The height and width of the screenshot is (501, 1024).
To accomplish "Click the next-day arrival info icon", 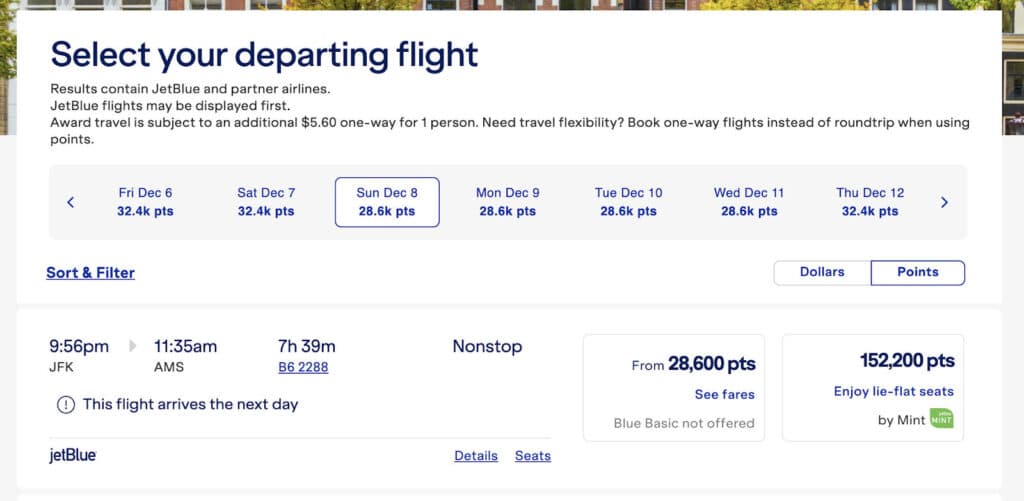I will point(65,405).
